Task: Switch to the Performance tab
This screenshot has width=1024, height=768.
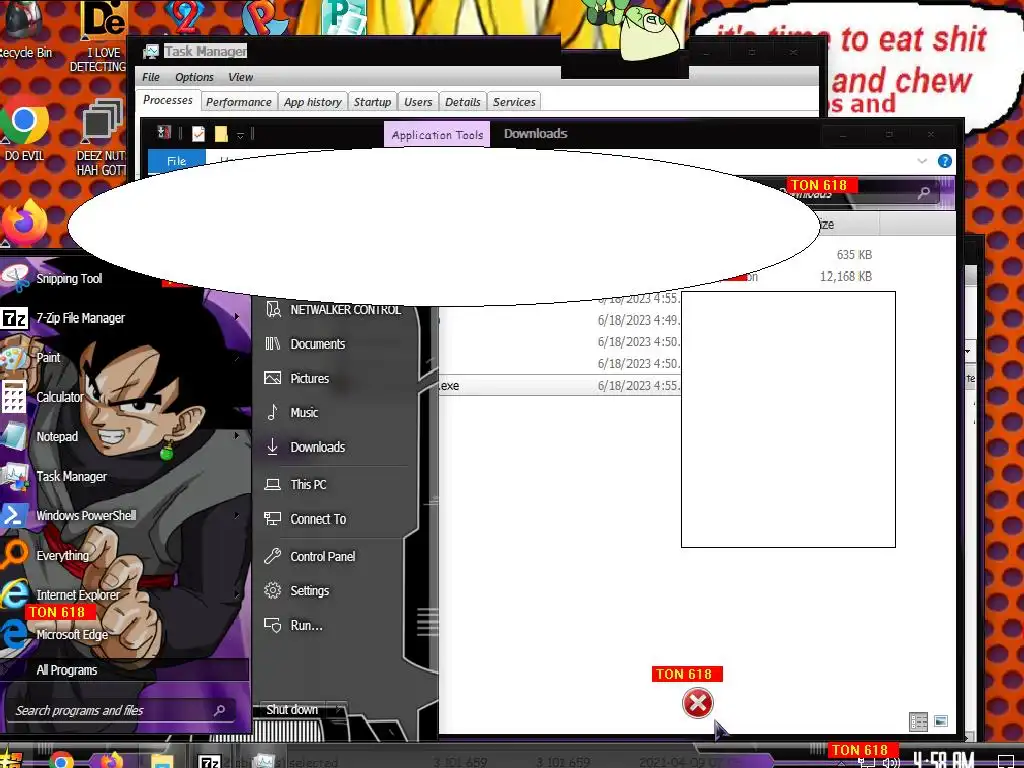Action: click(x=238, y=102)
